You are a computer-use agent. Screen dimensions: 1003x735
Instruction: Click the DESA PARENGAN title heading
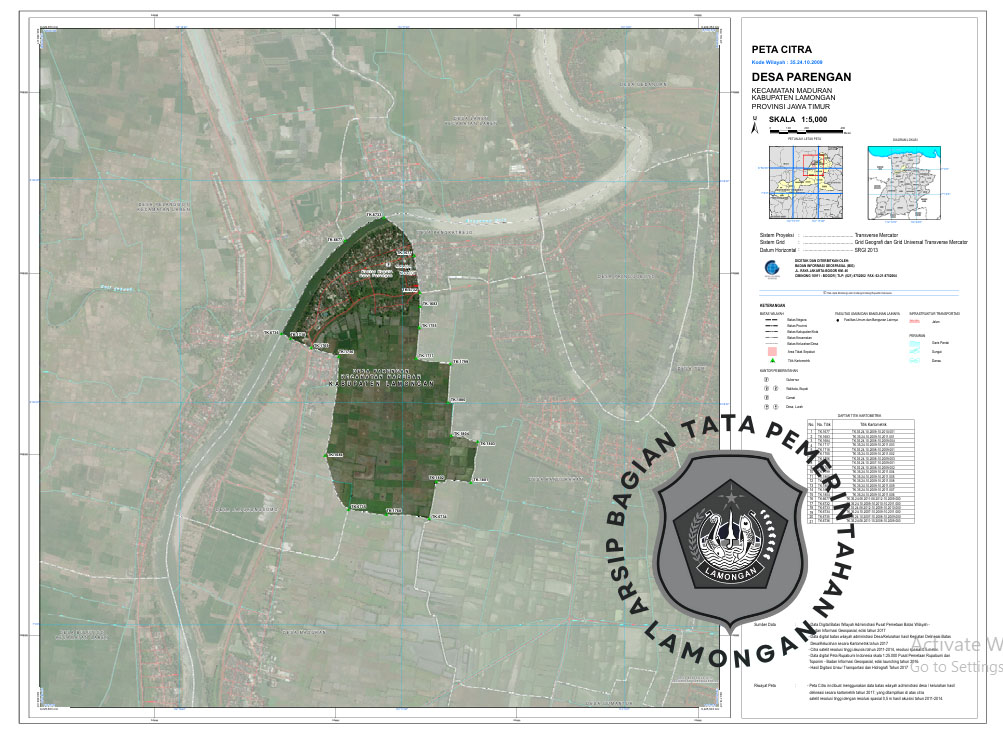click(801, 77)
